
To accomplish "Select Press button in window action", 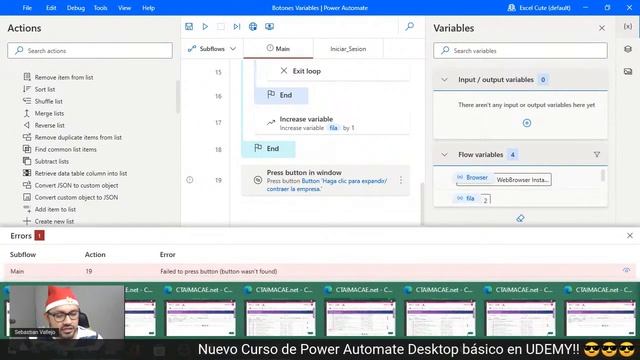I will pyautogui.click(x=325, y=180).
